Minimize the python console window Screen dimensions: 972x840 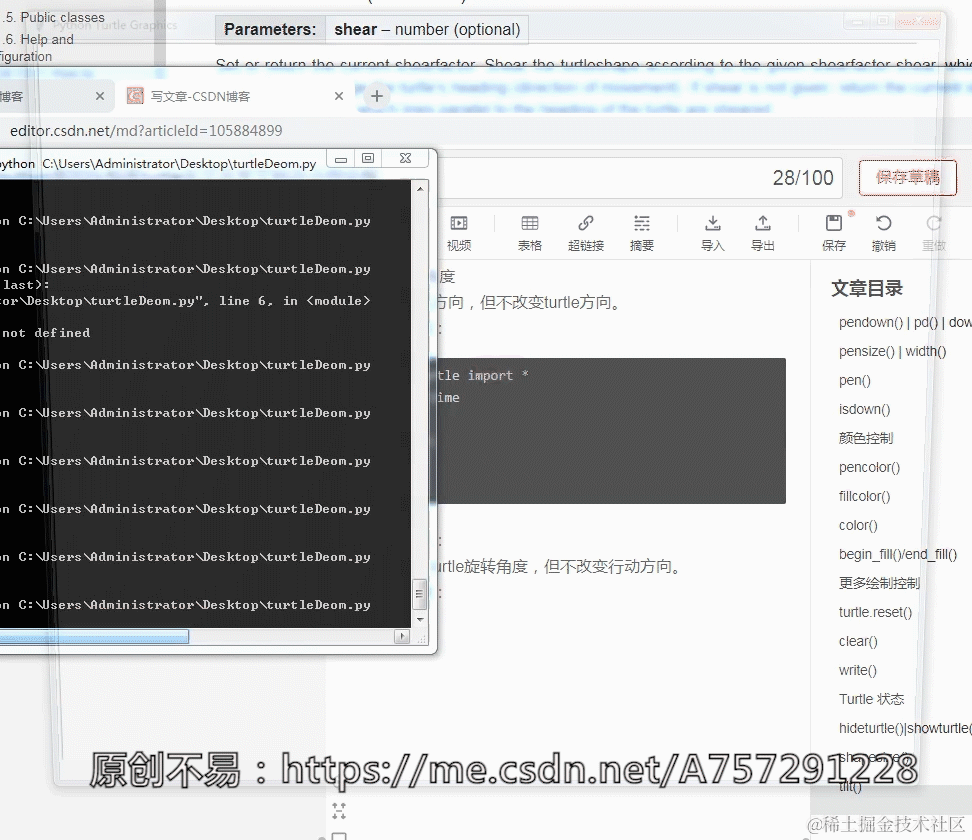click(x=340, y=159)
